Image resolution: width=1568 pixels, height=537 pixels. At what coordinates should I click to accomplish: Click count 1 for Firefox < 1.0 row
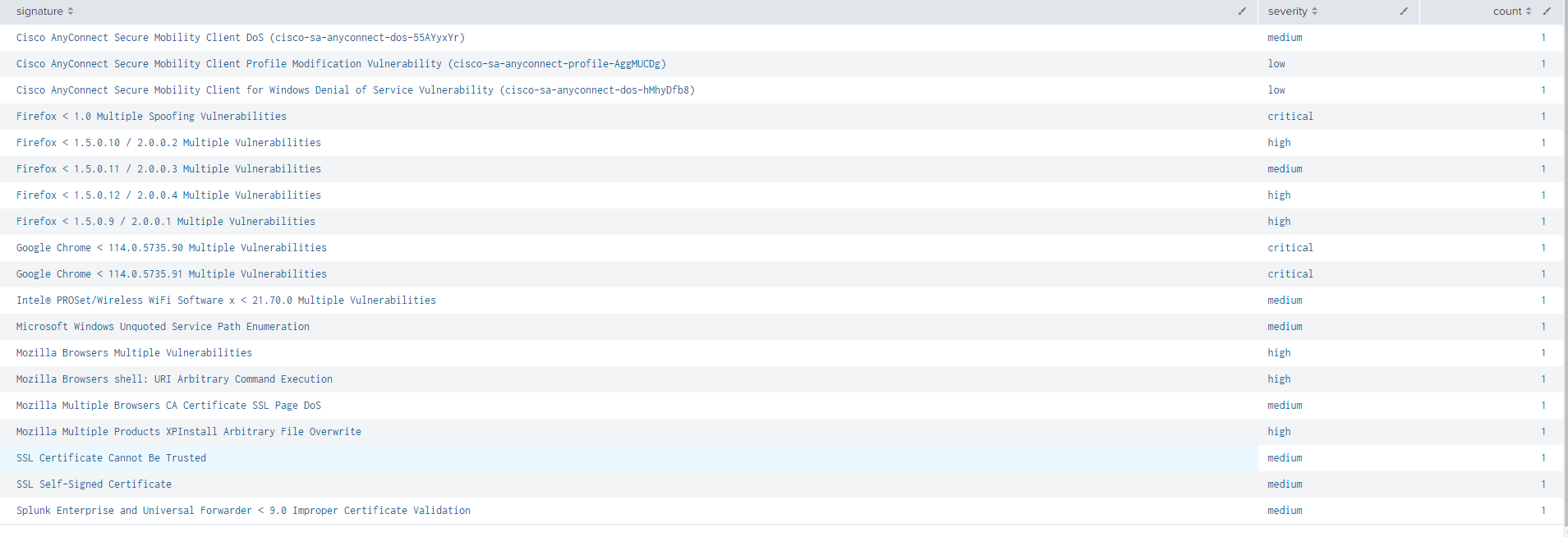1543,117
